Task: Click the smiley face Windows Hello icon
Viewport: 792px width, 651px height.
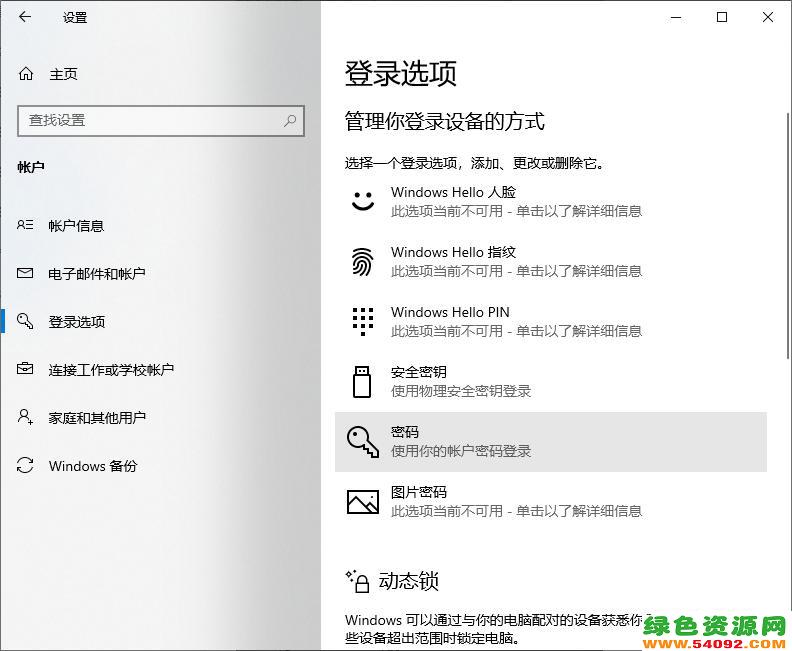Action: pyautogui.click(x=363, y=201)
